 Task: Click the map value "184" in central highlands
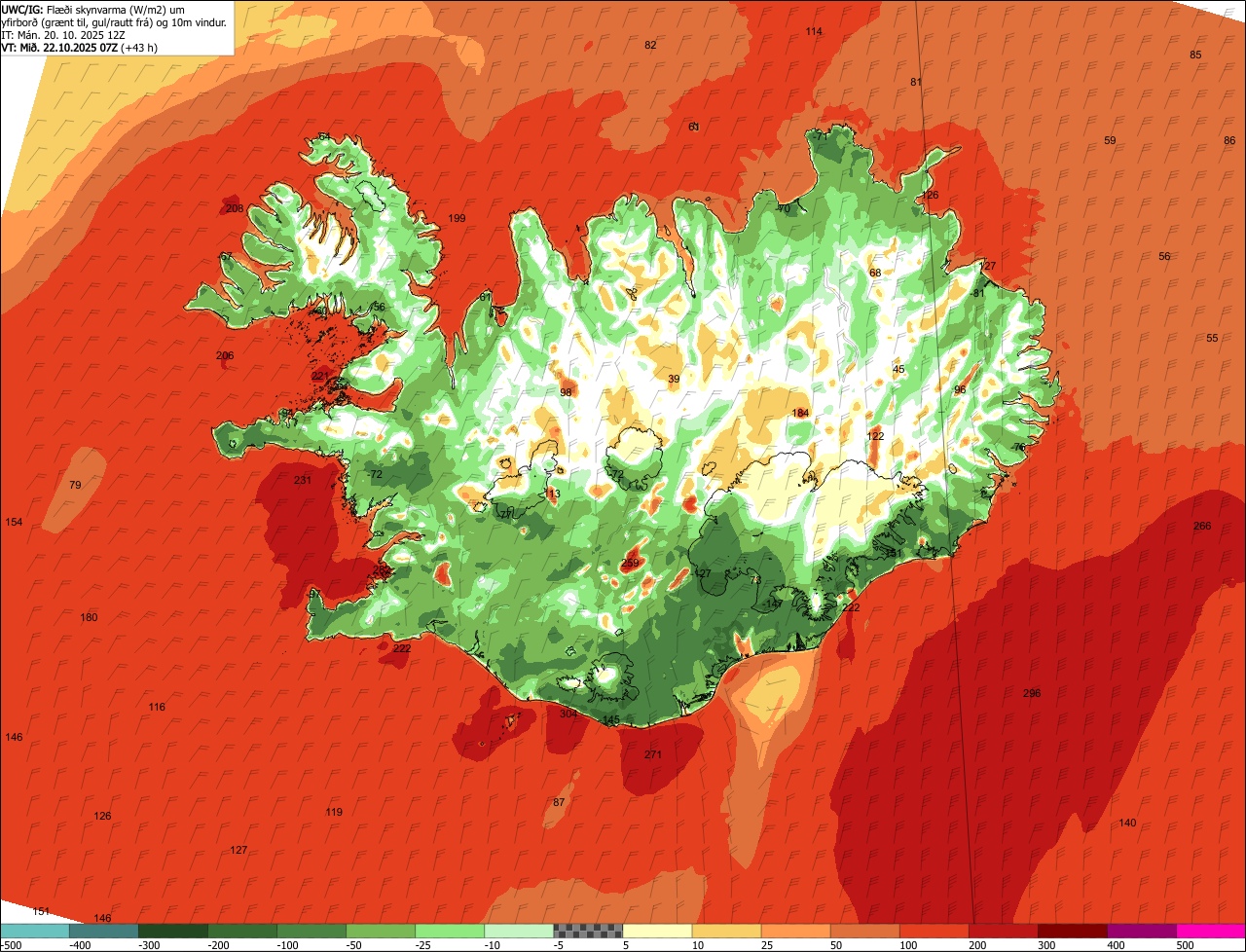pos(800,413)
